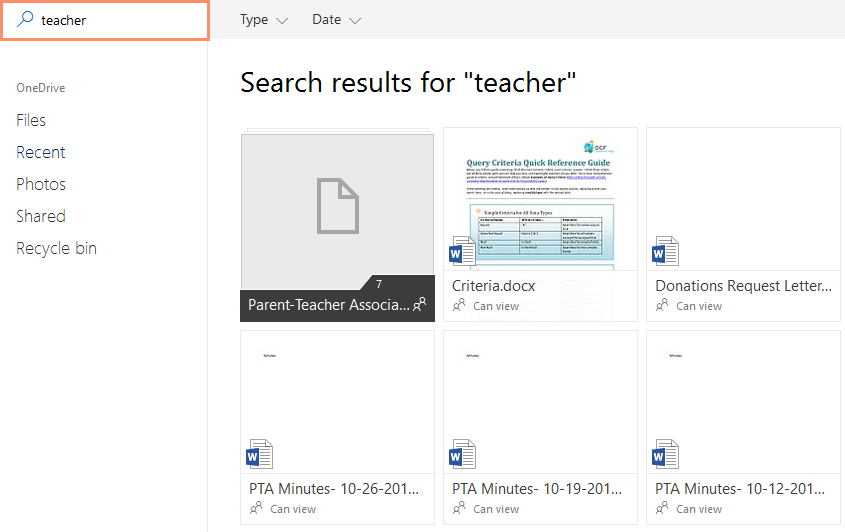Click the search magnifier icon
Viewport: 845px width, 532px height.
point(25,20)
